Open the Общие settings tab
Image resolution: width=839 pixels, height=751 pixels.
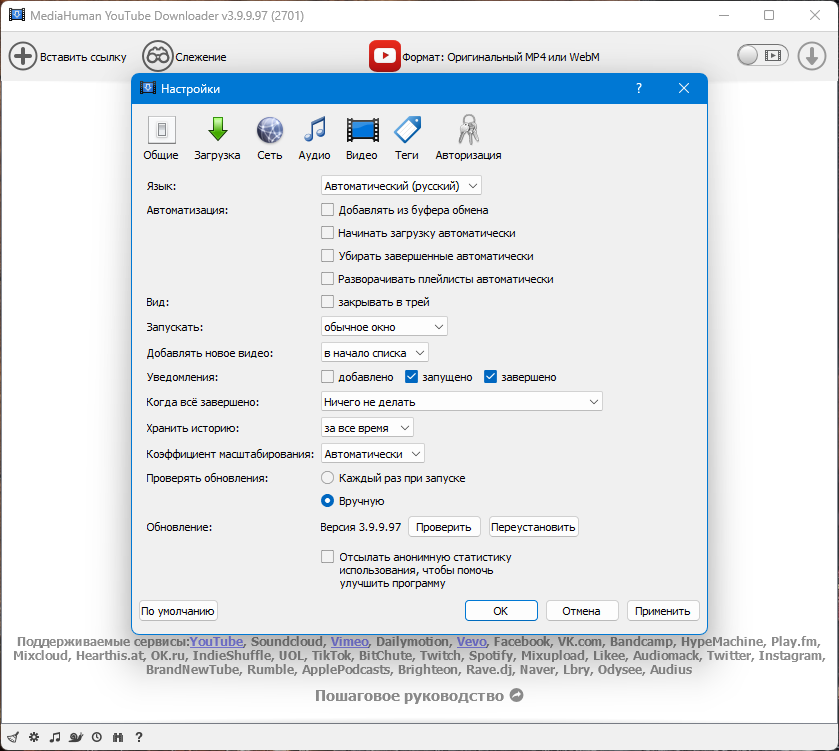coord(161,138)
